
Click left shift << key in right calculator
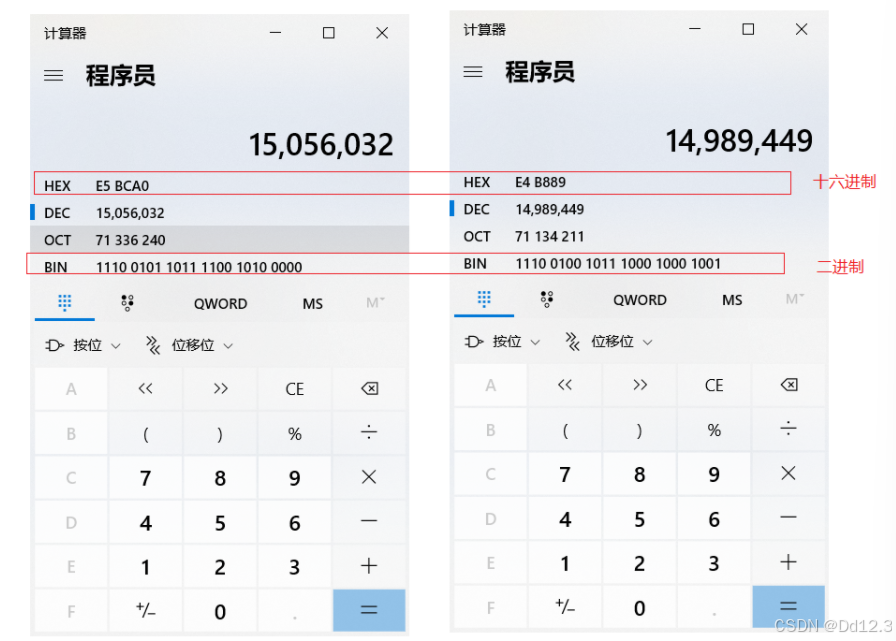(565, 385)
